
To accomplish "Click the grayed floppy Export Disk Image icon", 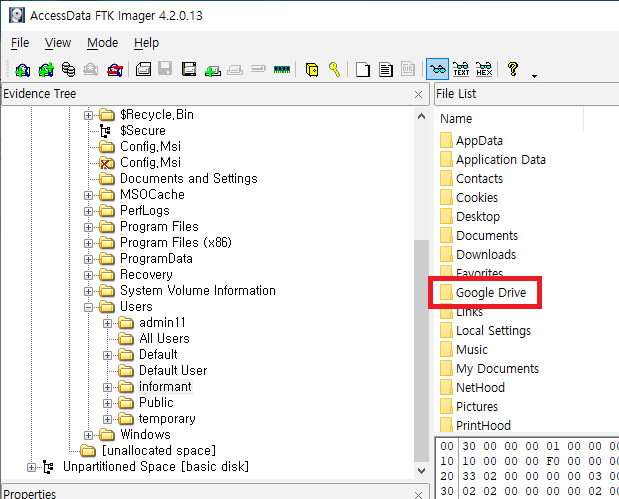I will tap(165, 69).
